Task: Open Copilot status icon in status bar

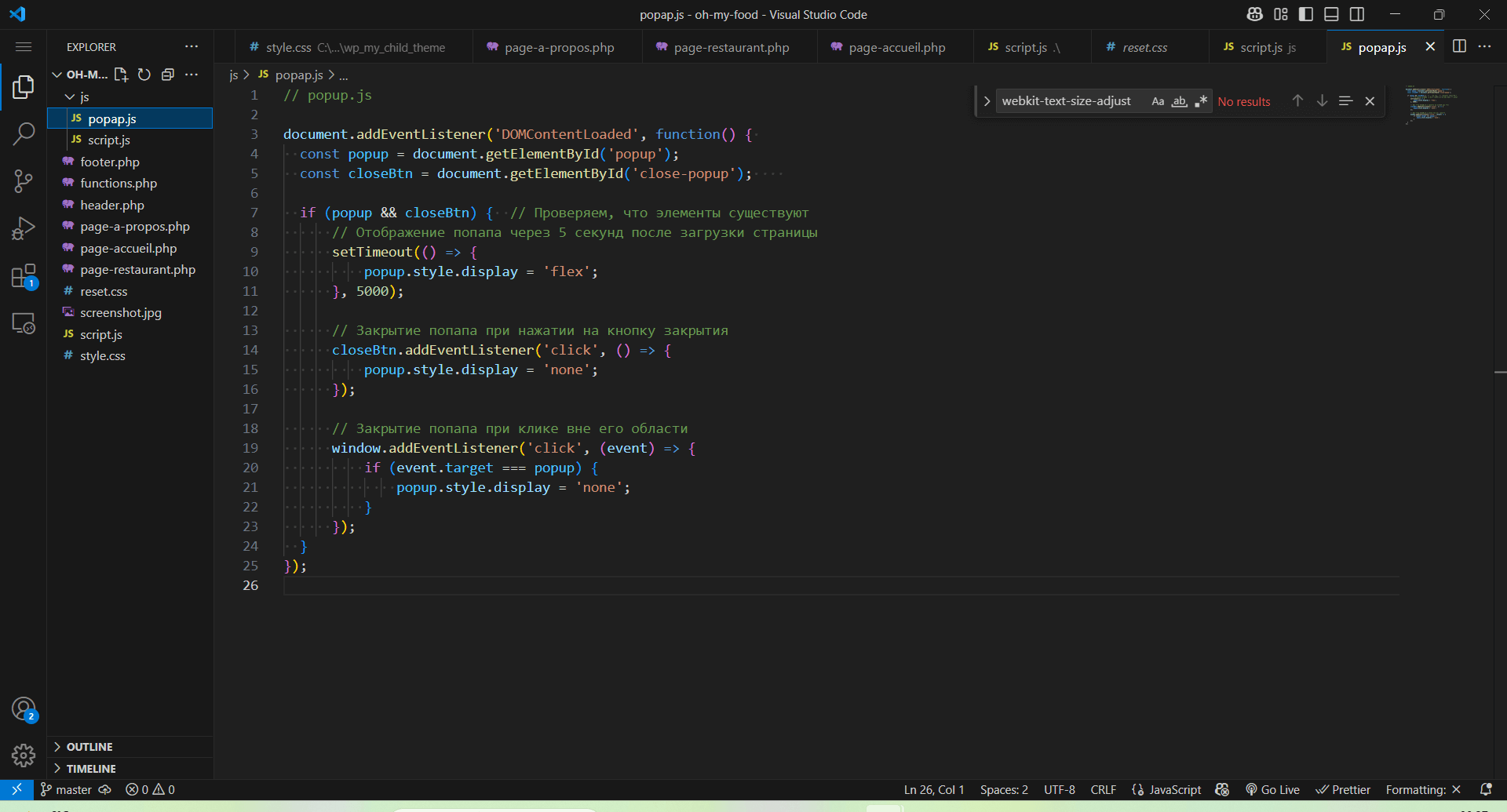Action: point(1222,789)
